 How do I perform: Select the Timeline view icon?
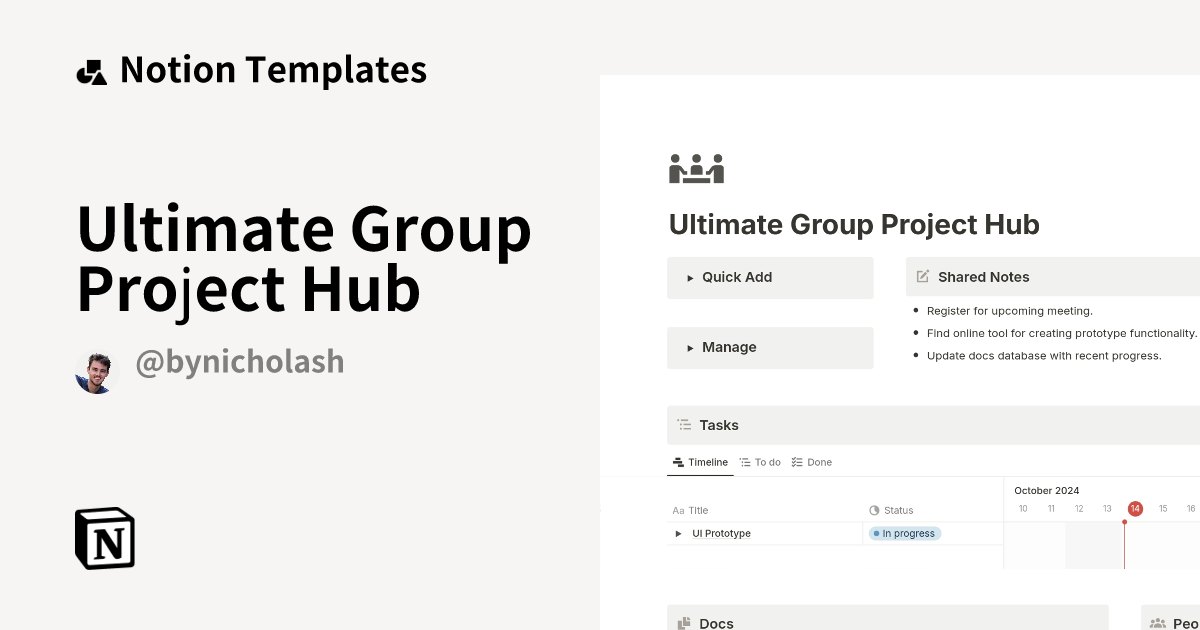[677, 462]
